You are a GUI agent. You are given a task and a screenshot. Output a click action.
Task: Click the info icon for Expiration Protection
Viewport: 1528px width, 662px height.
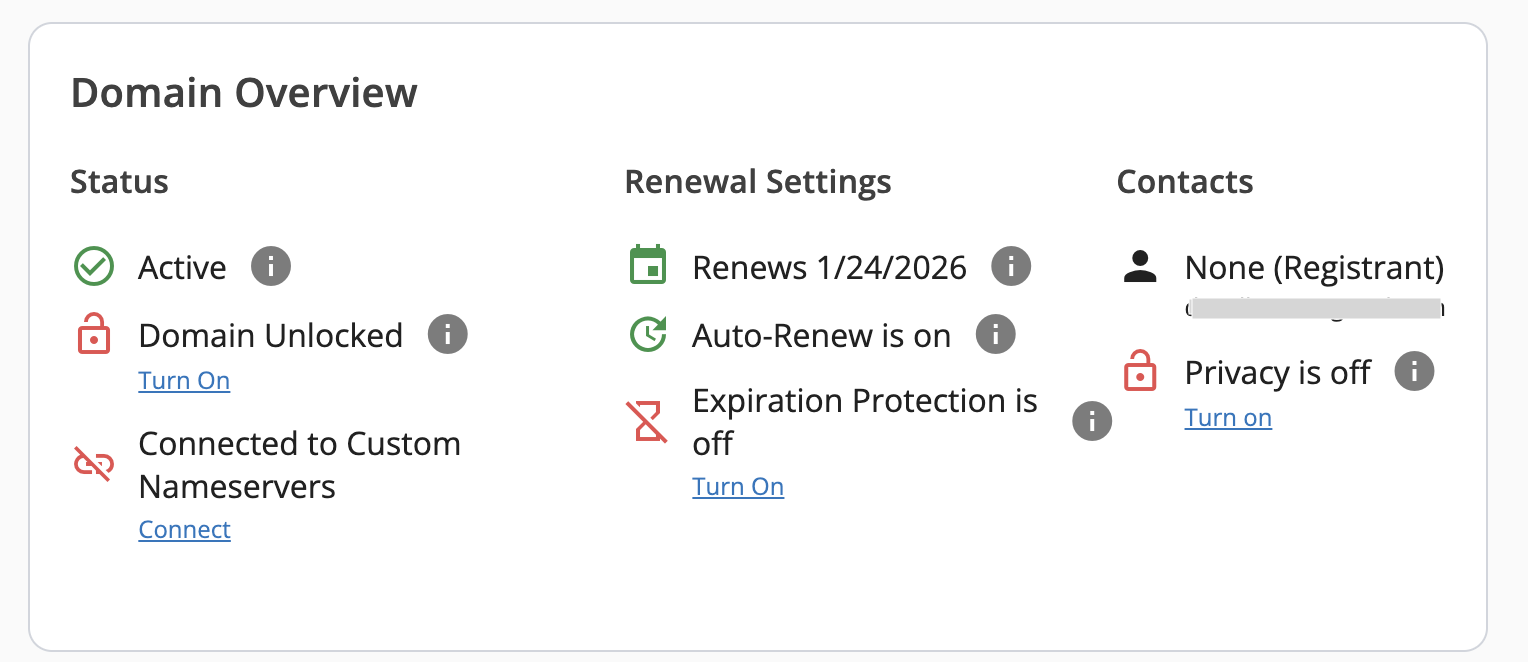point(1092,421)
